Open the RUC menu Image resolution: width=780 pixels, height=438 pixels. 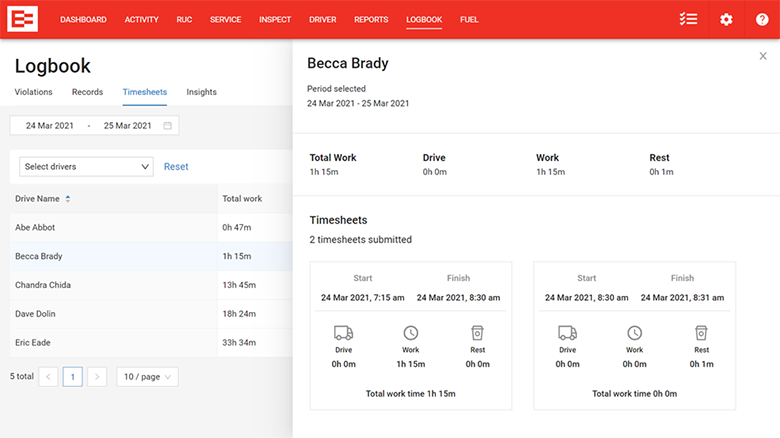[184, 19]
